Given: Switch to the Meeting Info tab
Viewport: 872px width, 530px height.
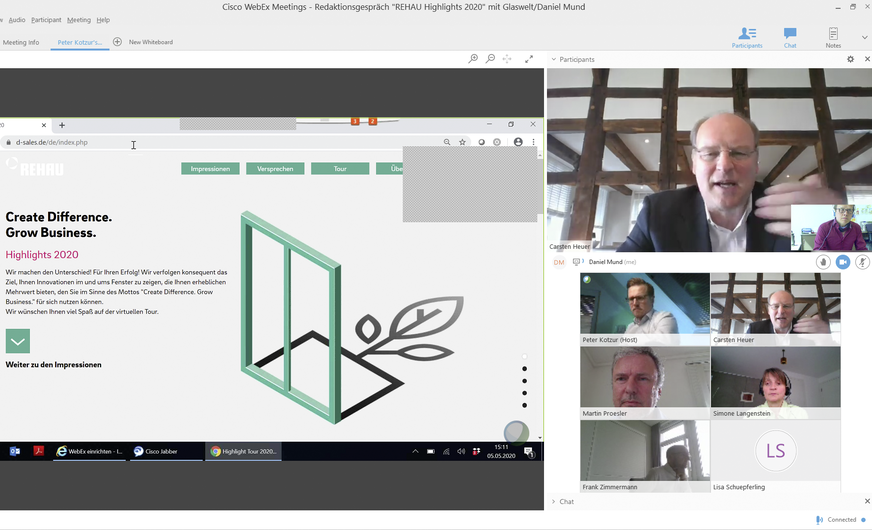Looking at the screenshot, I should click(21, 42).
